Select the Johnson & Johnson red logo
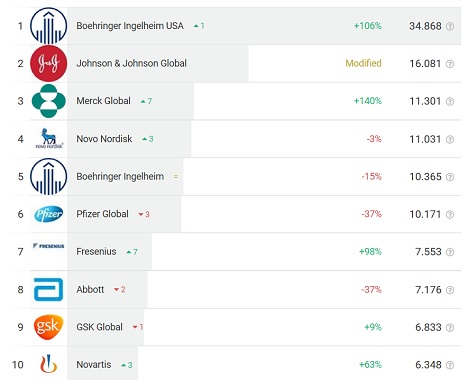The height and width of the screenshot is (380, 468). [49, 64]
